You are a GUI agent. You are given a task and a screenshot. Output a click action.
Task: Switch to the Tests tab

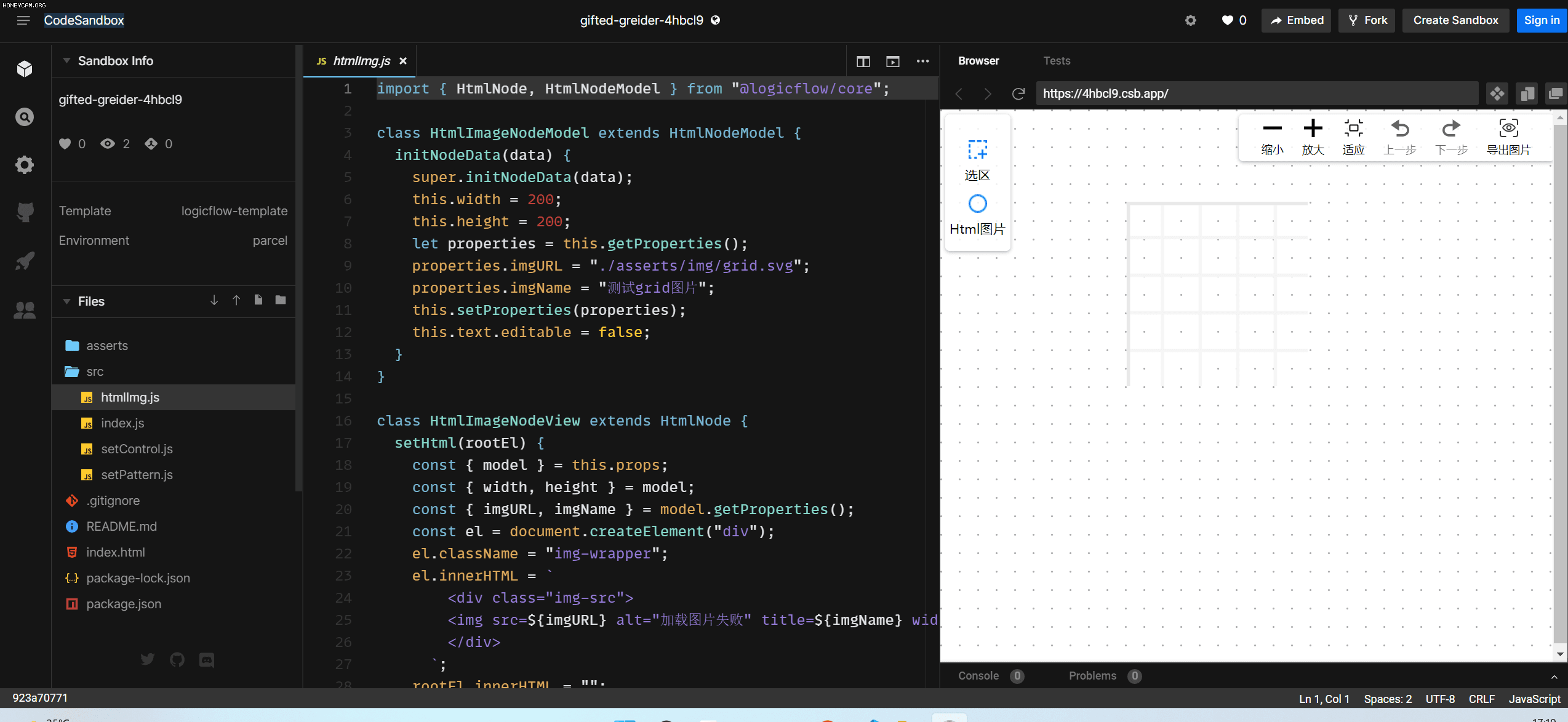pos(1057,61)
